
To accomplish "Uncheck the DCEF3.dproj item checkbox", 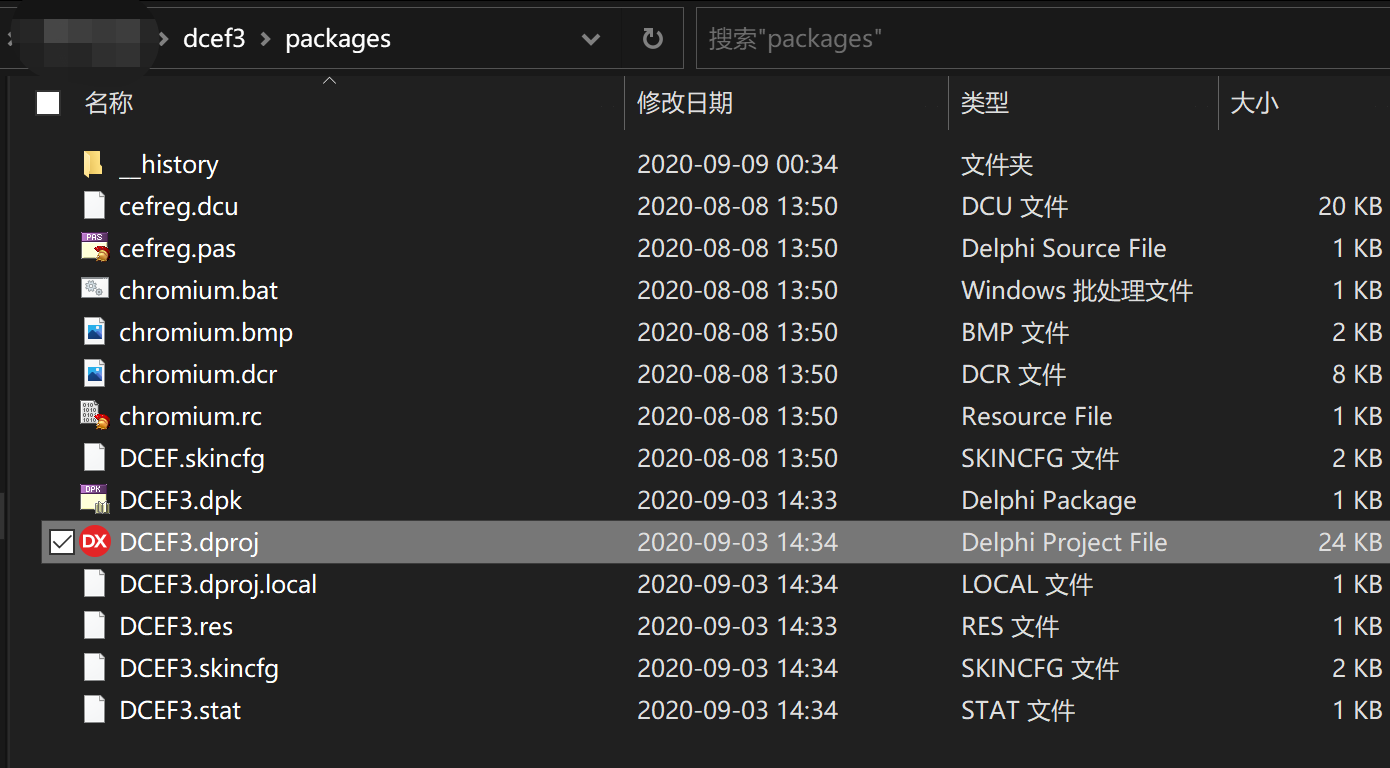I will click(62, 542).
